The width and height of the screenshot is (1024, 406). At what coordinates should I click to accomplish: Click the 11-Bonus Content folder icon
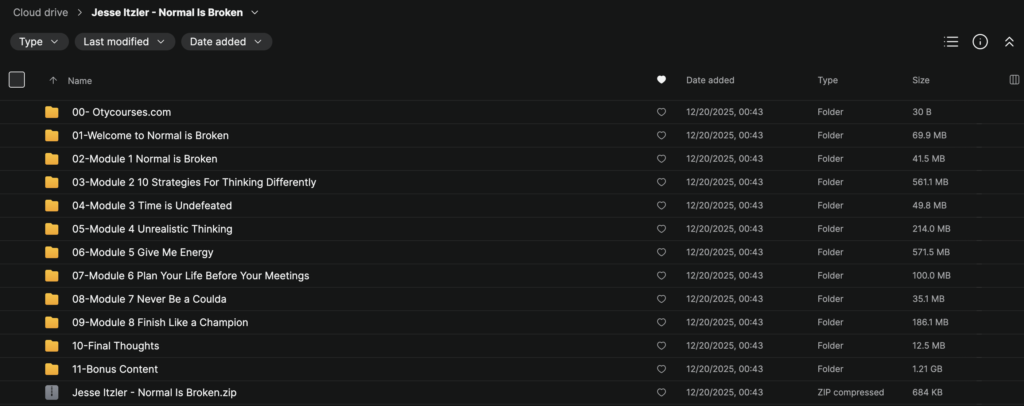52,369
